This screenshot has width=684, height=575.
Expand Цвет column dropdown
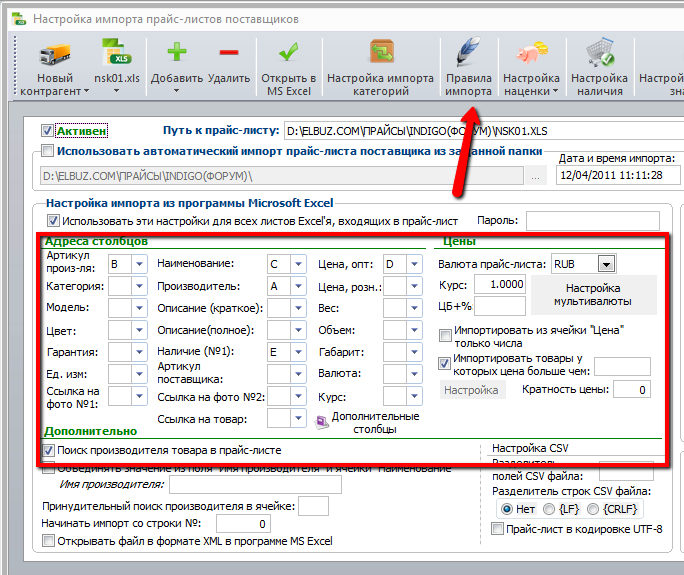tap(139, 330)
